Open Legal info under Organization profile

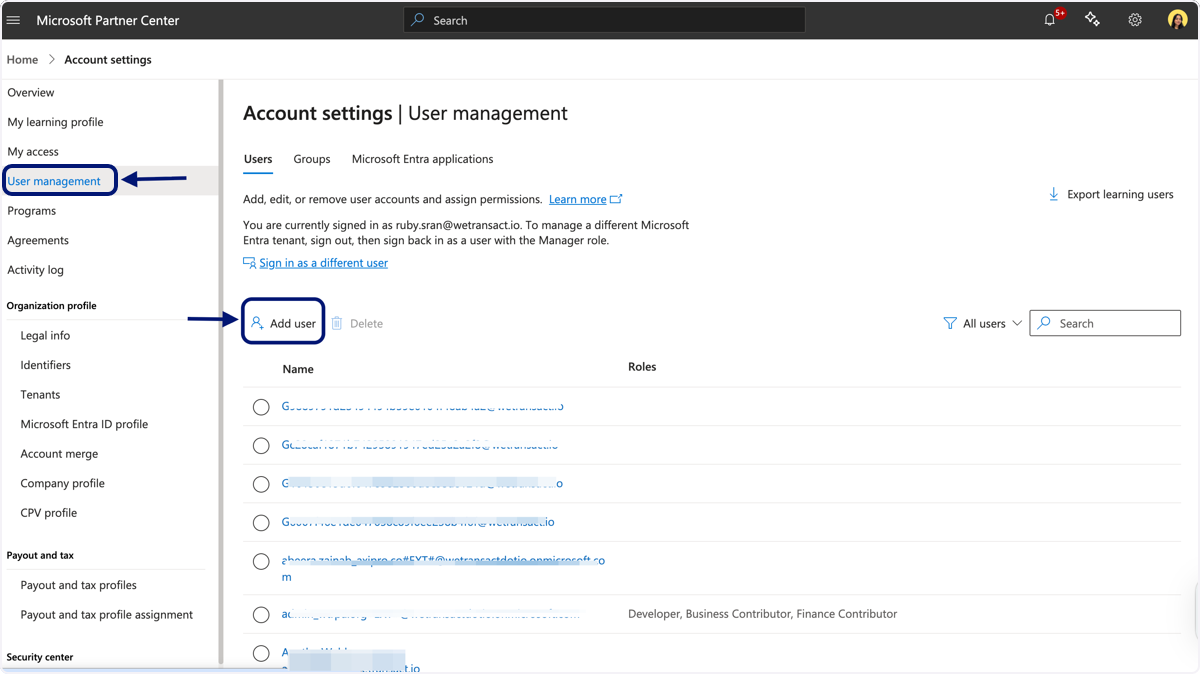point(45,336)
